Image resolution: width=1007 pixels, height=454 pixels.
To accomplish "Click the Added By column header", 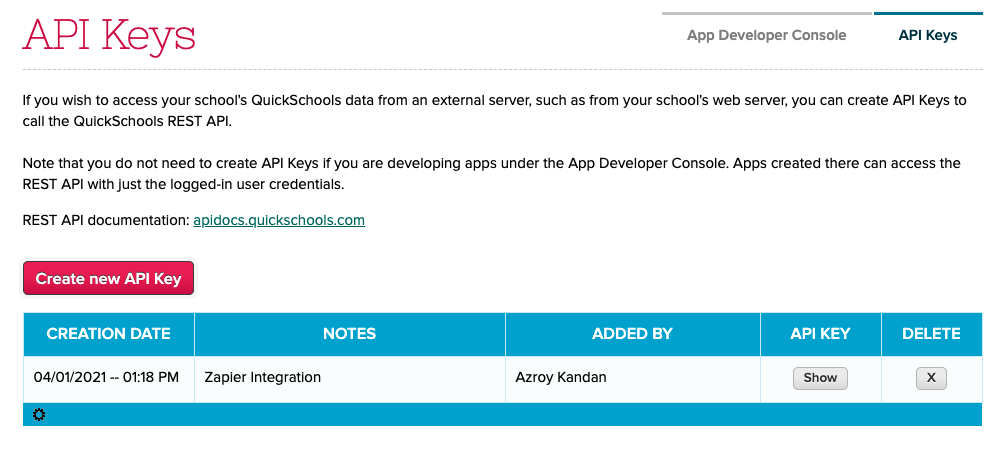I will pos(633,334).
